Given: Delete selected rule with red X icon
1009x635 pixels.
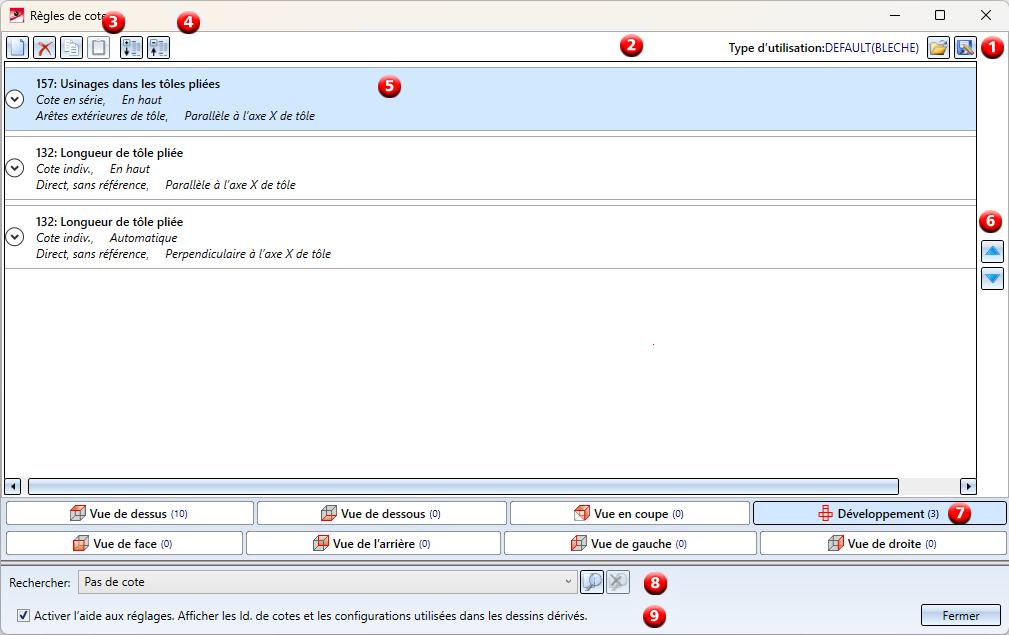Looking at the screenshot, I should tap(44, 48).
